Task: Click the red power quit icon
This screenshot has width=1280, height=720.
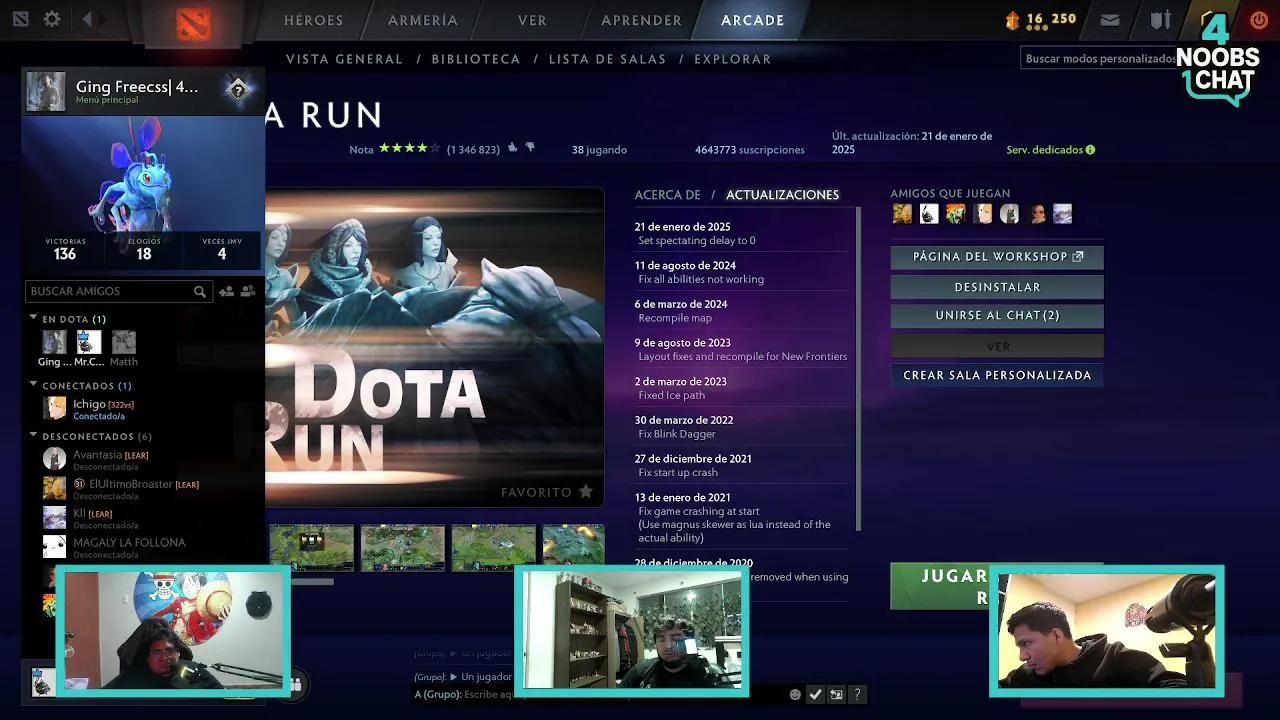Action: pyautogui.click(x=1258, y=20)
